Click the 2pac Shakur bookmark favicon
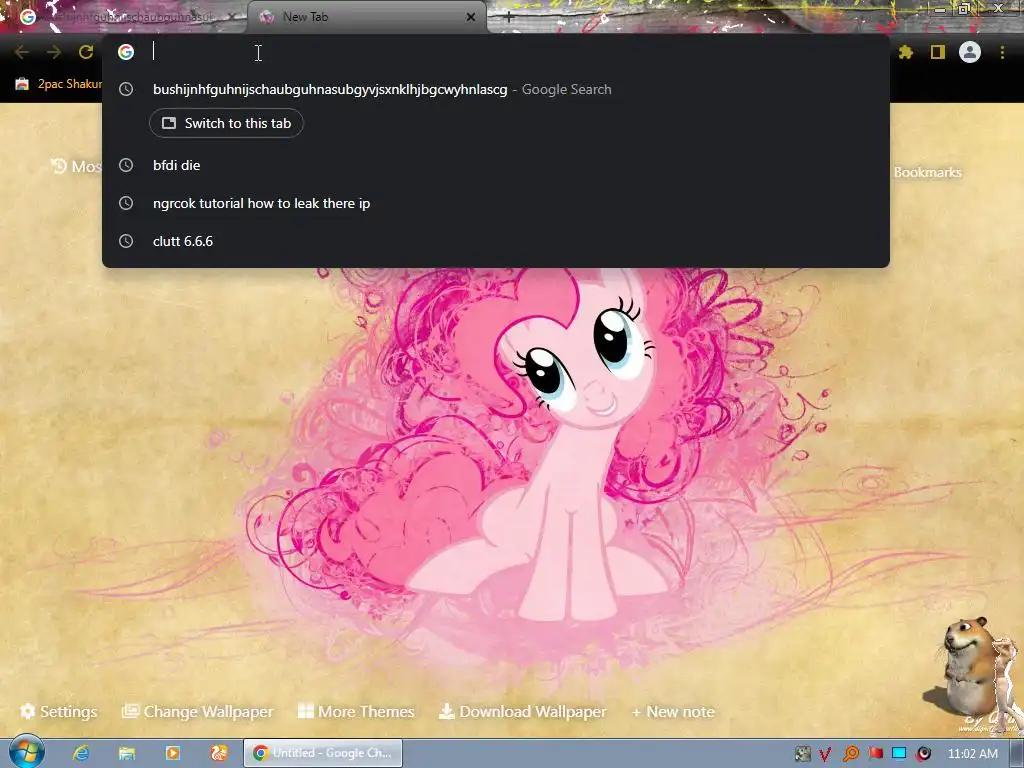 (x=22, y=84)
